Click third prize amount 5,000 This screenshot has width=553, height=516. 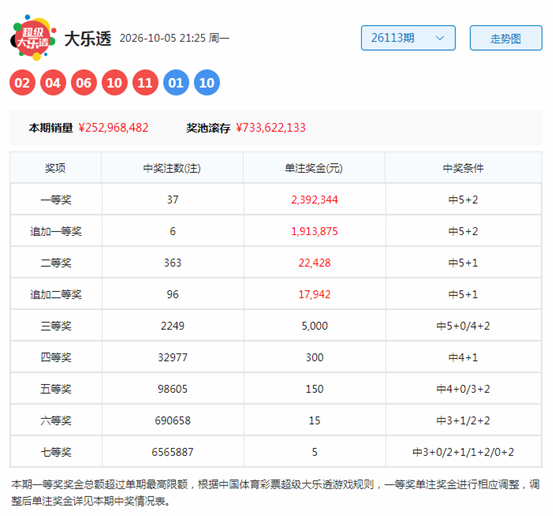314,326
